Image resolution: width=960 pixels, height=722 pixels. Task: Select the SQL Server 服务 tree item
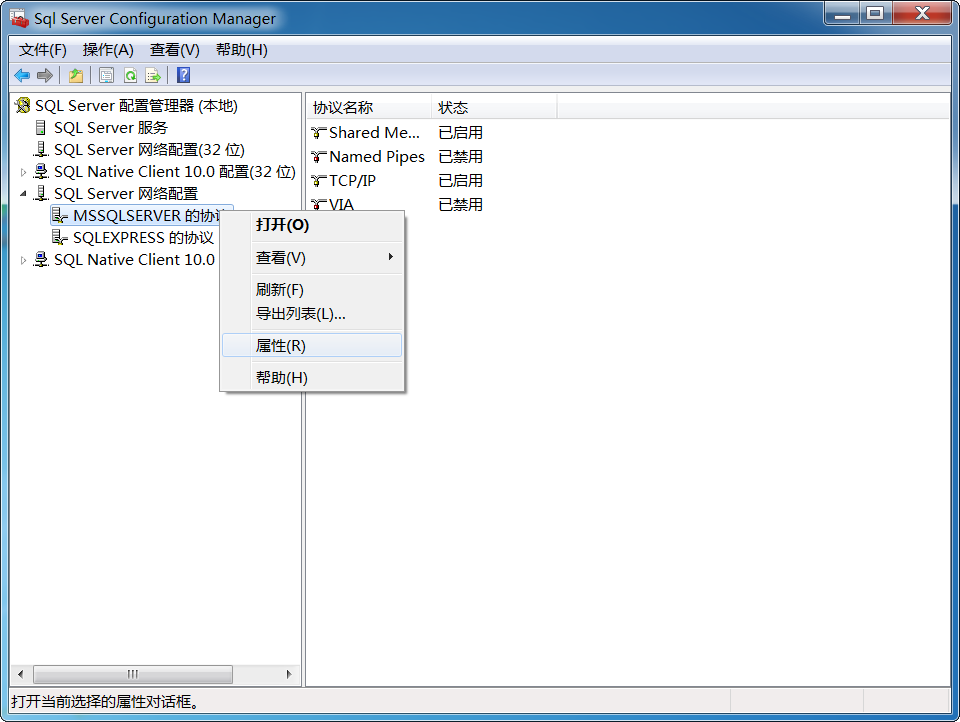point(111,127)
